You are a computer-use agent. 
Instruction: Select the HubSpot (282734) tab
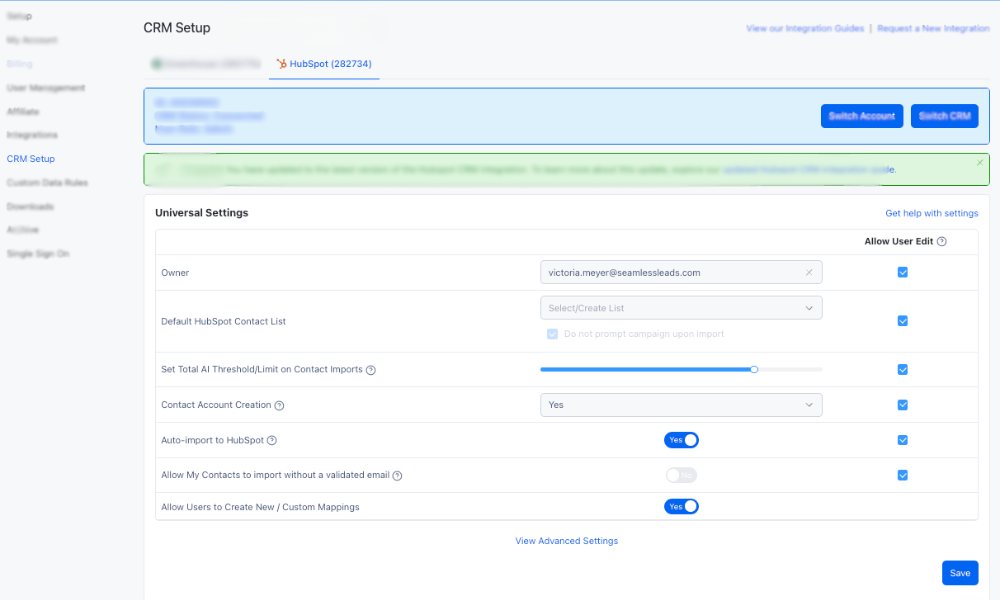click(324, 64)
